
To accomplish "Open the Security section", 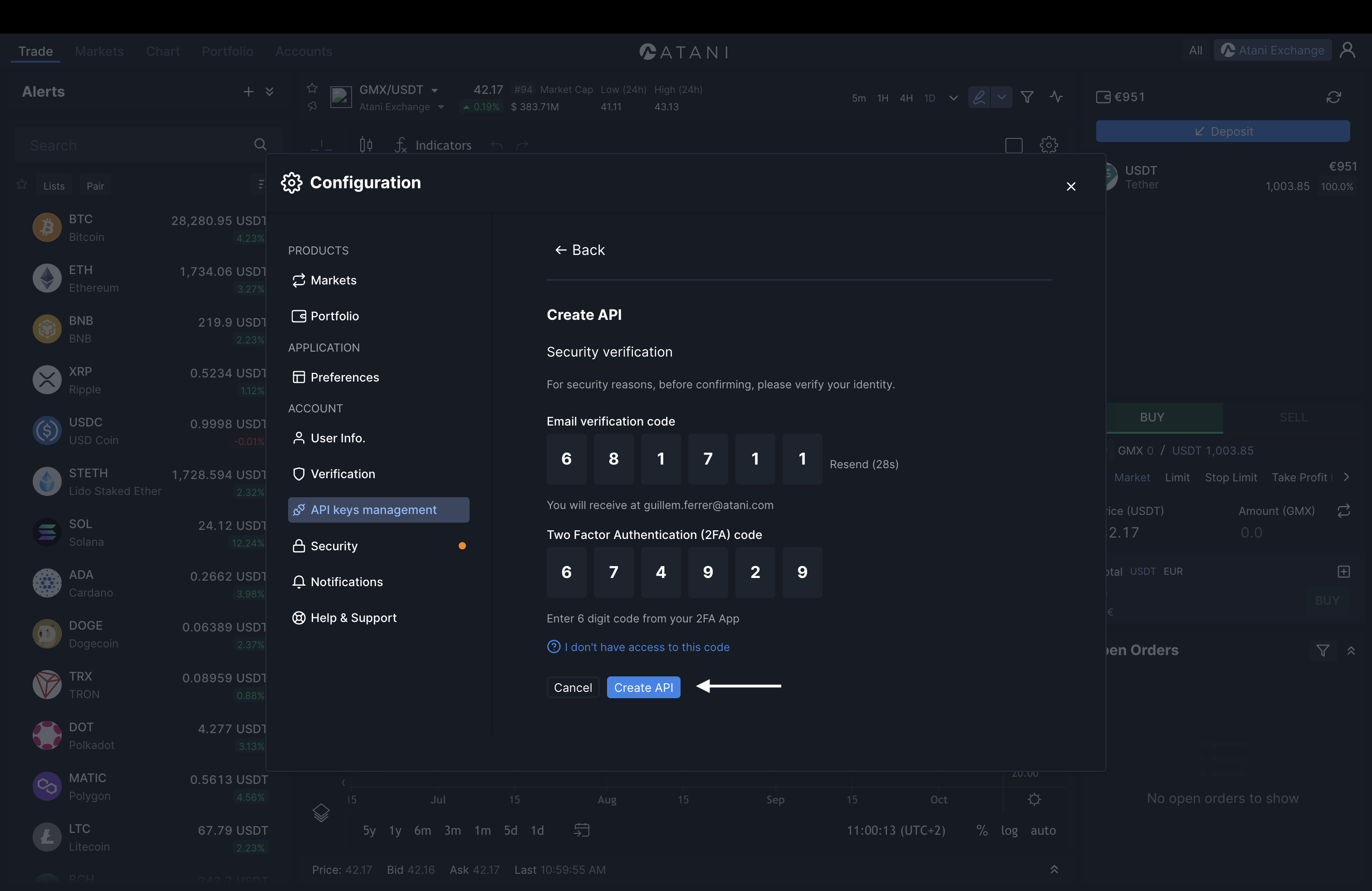I will click(378, 546).
